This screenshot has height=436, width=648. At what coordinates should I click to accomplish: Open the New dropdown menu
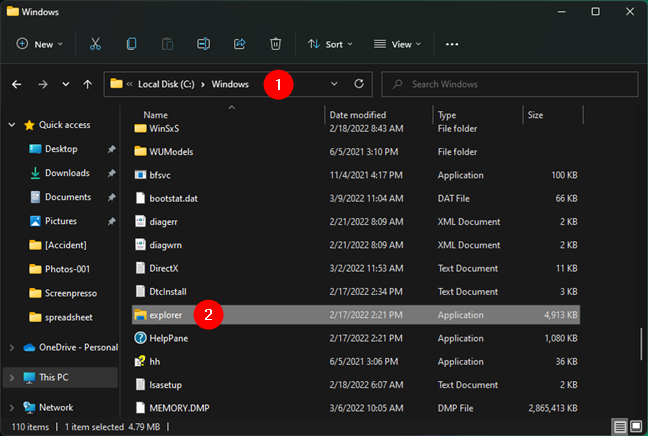click(x=39, y=44)
